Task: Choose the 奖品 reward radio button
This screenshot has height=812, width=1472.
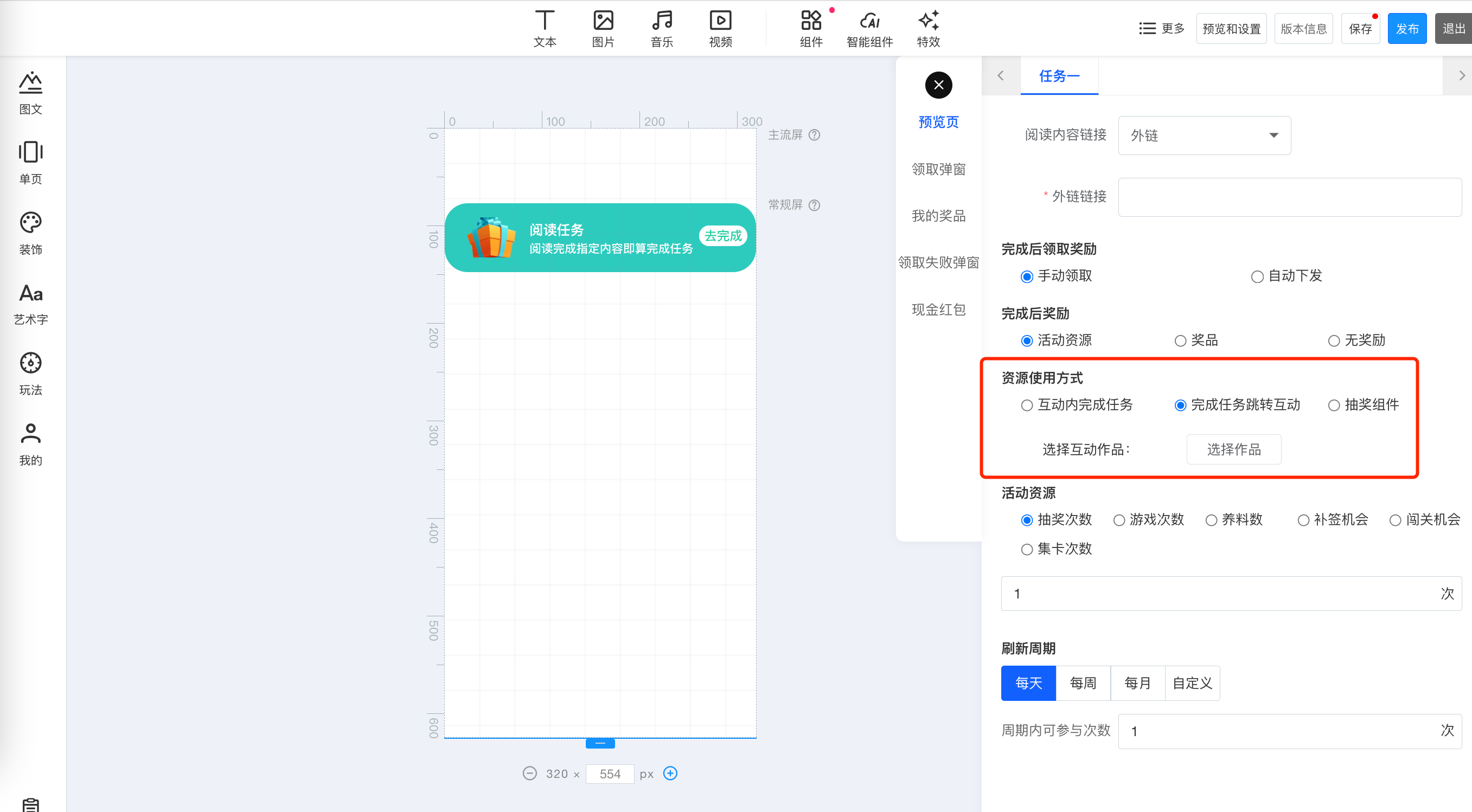Action: pyautogui.click(x=1180, y=341)
